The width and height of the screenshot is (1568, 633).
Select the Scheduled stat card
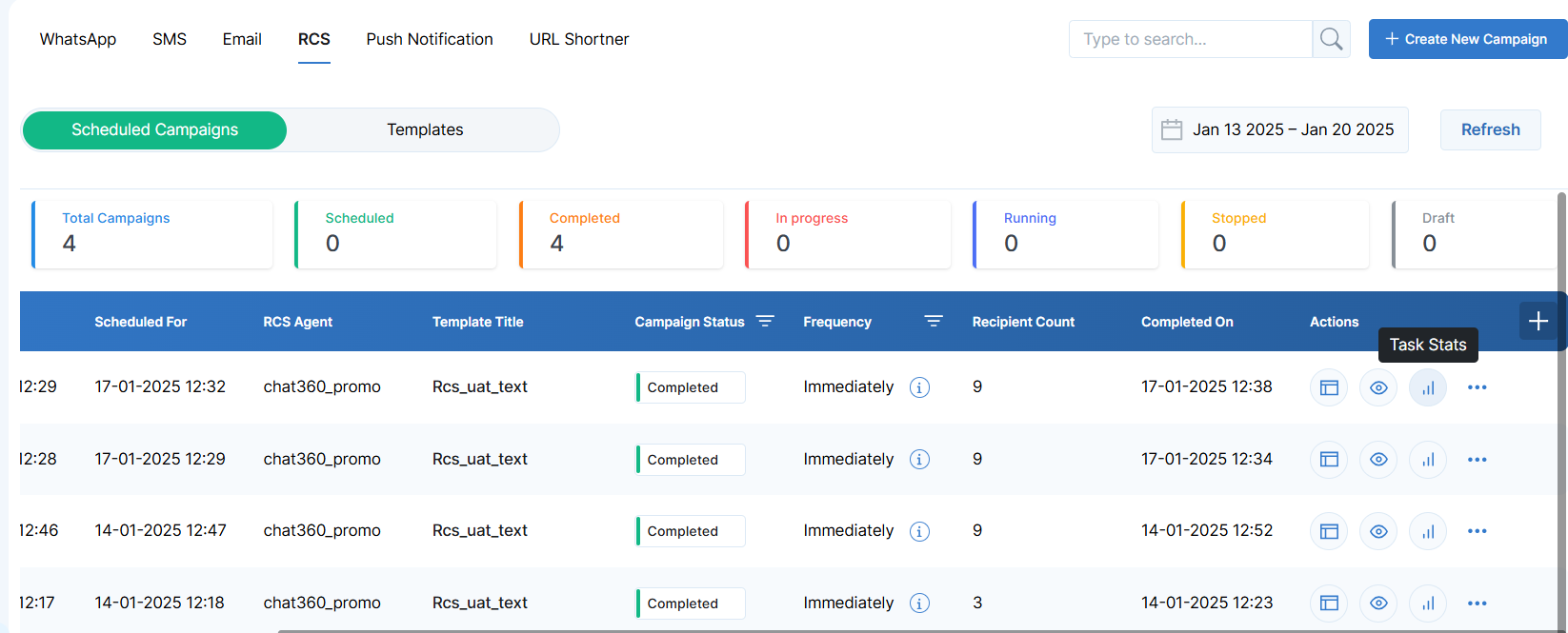point(395,234)
